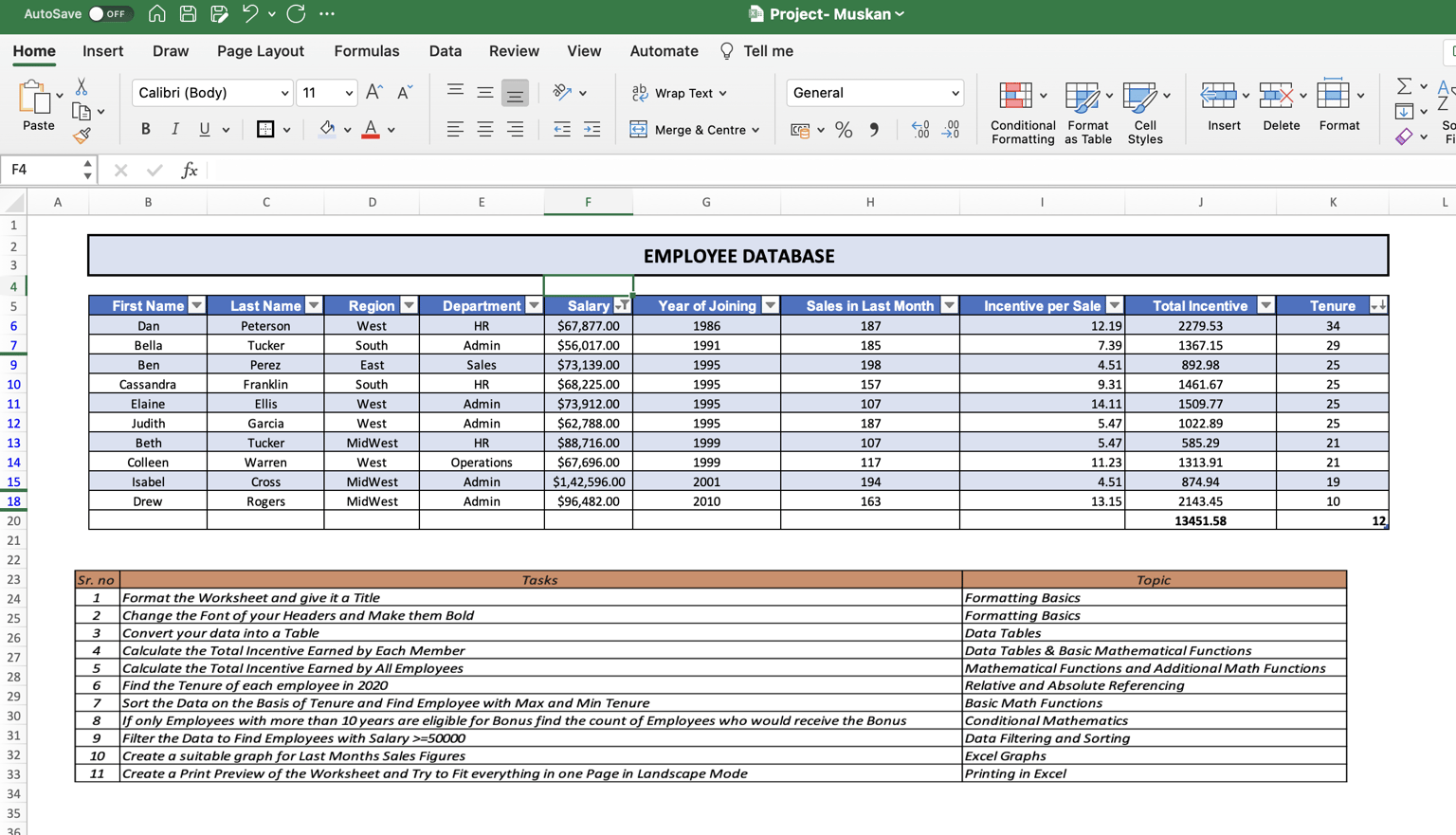The width and height of the screenshot is (1456, 835).
Task: Apply the fill colour bucket
Action: pyautogui.click(x=327, y=129)
